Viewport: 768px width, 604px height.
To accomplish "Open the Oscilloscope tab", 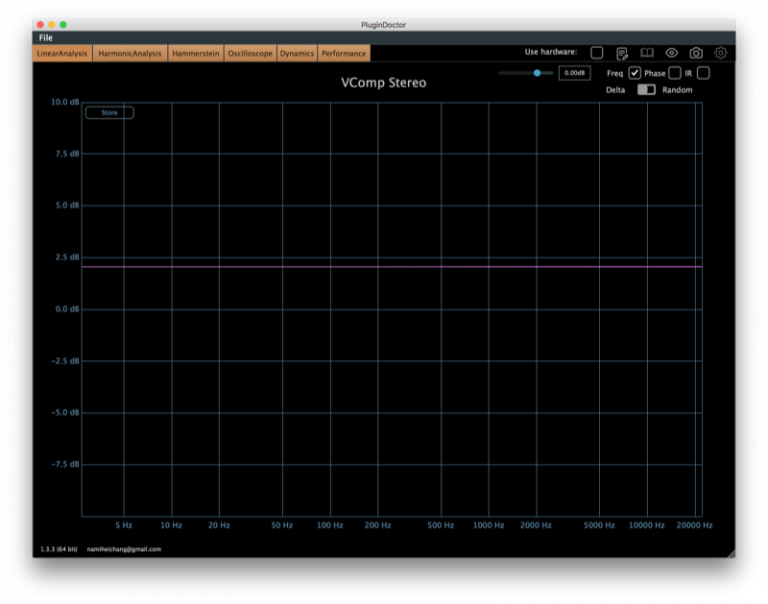I will [x=250, y=53].
